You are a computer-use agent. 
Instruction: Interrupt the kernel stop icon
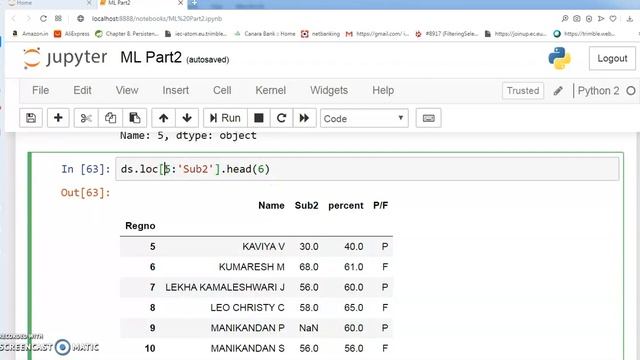pyautogui.click(x=258, y=118)
